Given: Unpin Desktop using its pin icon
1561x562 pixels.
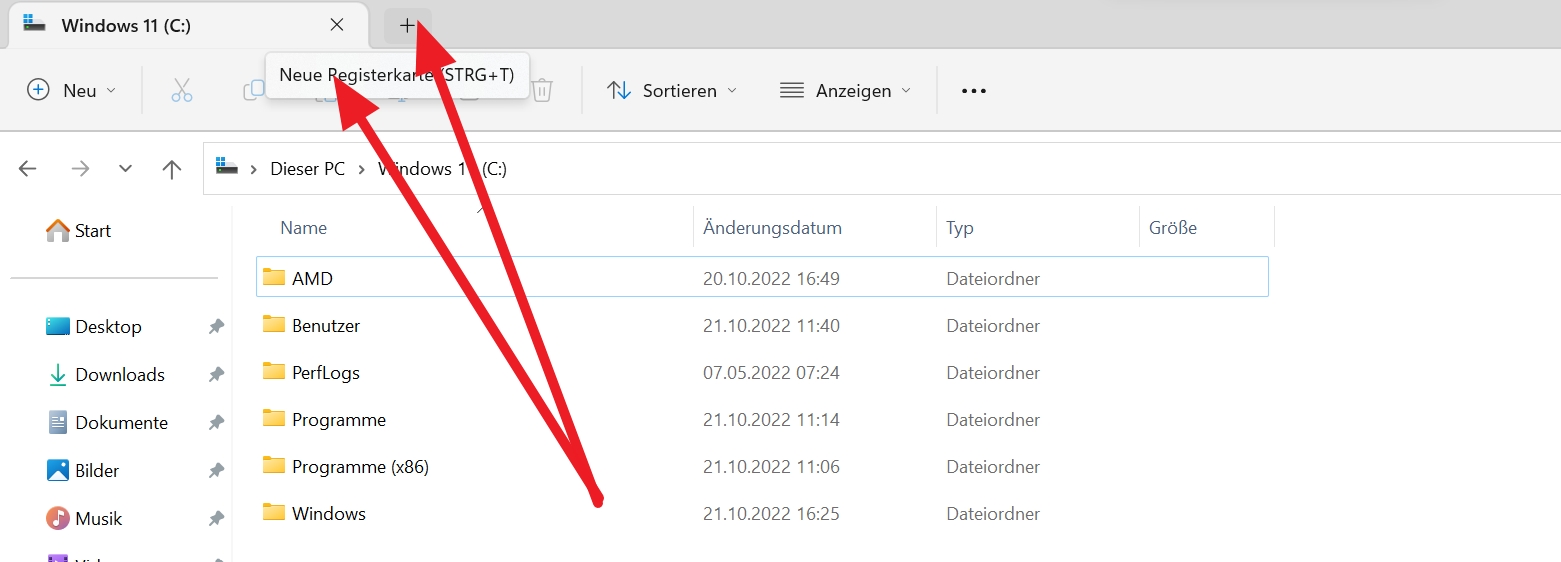Looking at the screenshot, I should 216,327.
